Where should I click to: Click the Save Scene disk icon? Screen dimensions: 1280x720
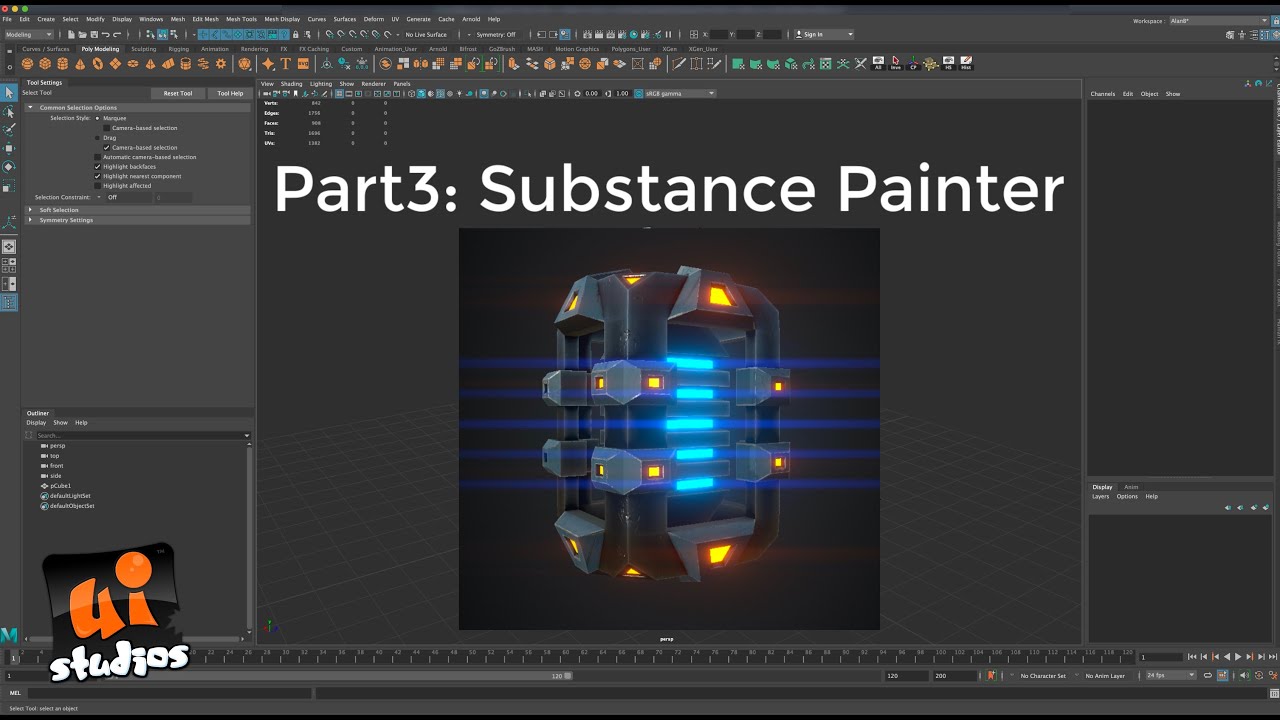(93, 35)
